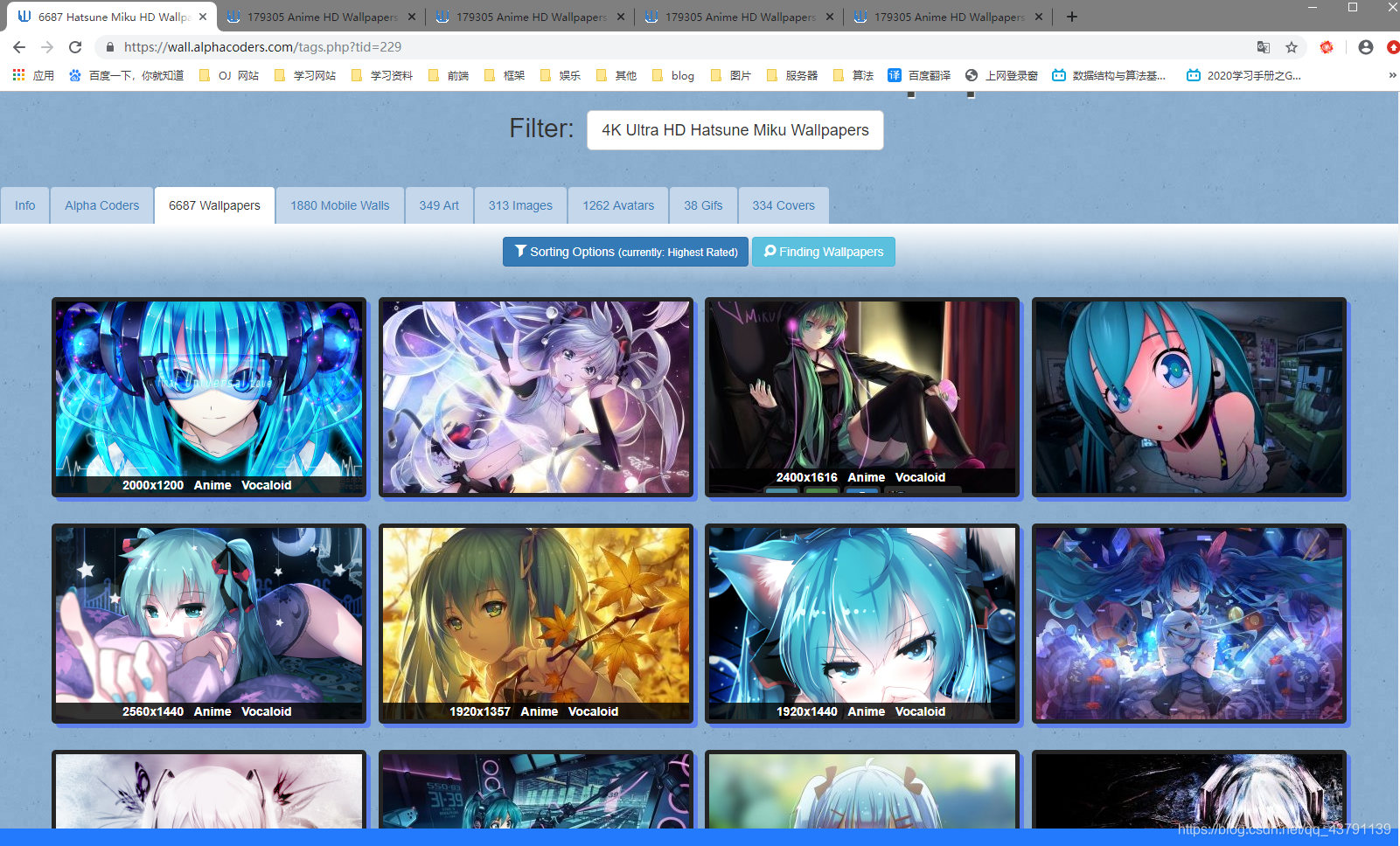Open the Alpha Coders tab
Screen dimensions: 1400x846
(101, 205)
